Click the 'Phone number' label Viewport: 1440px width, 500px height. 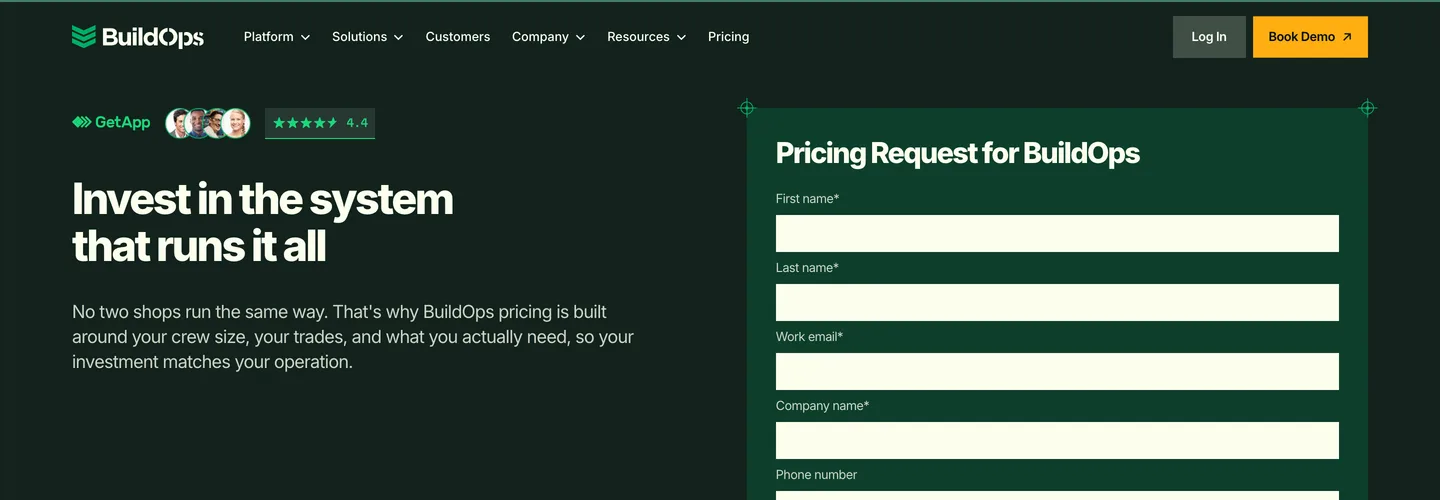tap(816, 474)
